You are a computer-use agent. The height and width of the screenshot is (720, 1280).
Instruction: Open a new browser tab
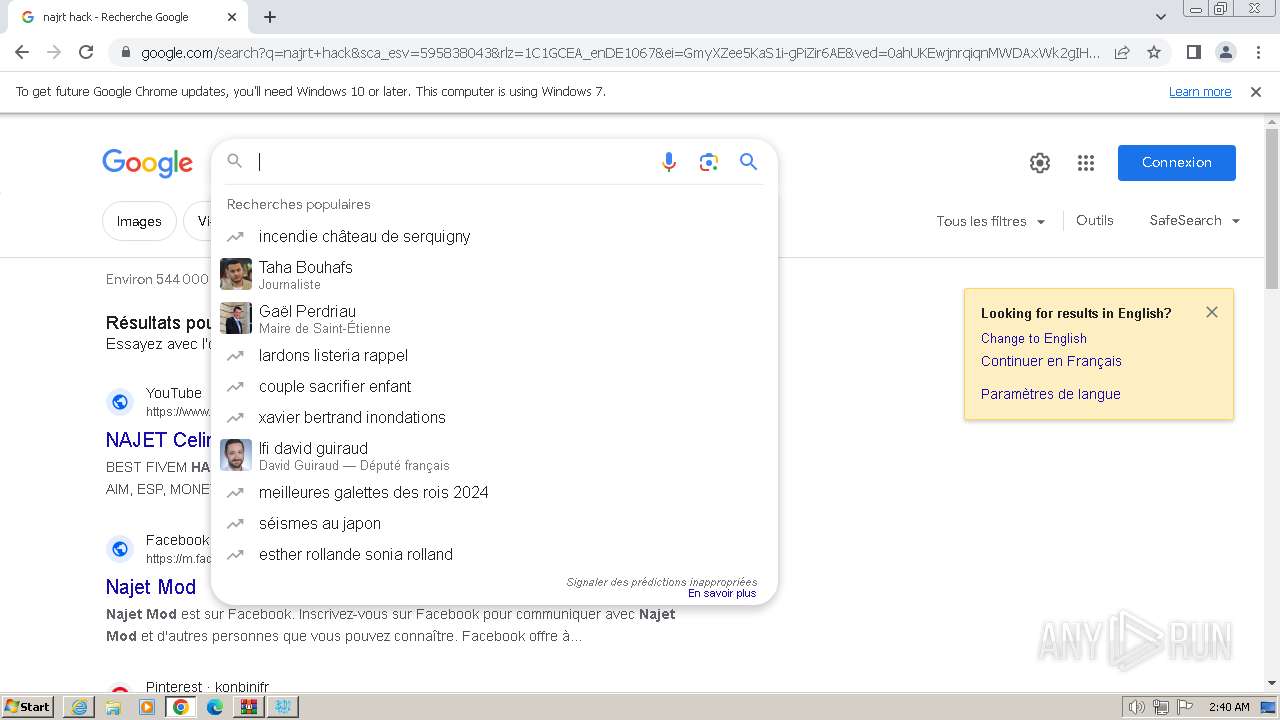coord(270,17)
